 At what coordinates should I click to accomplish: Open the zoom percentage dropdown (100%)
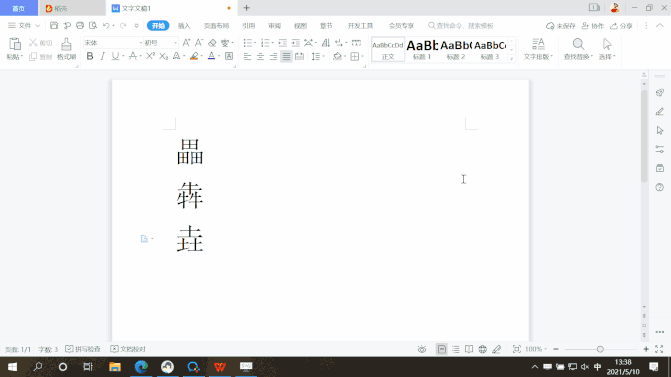[536, 349]
